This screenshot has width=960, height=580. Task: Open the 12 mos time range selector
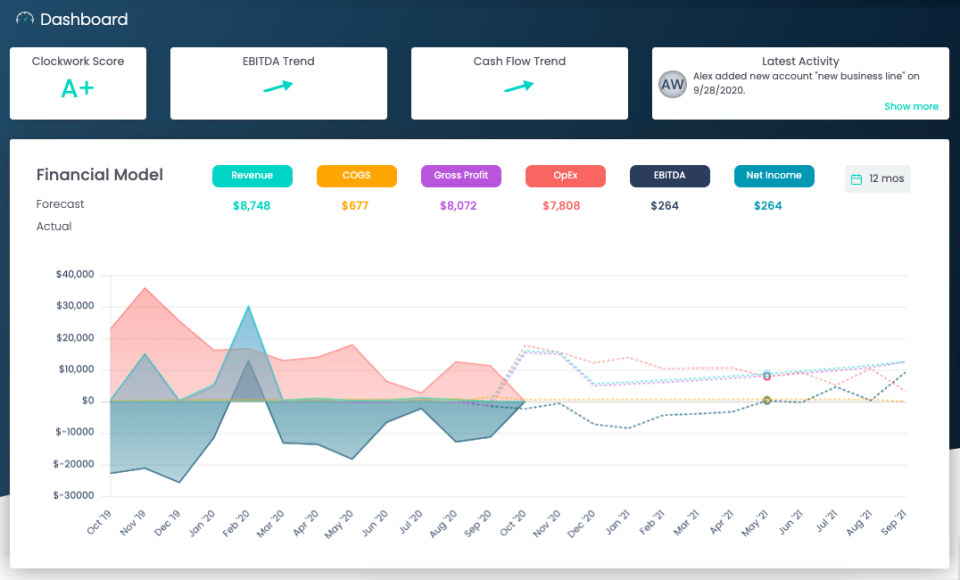click(x=877, y=178)
